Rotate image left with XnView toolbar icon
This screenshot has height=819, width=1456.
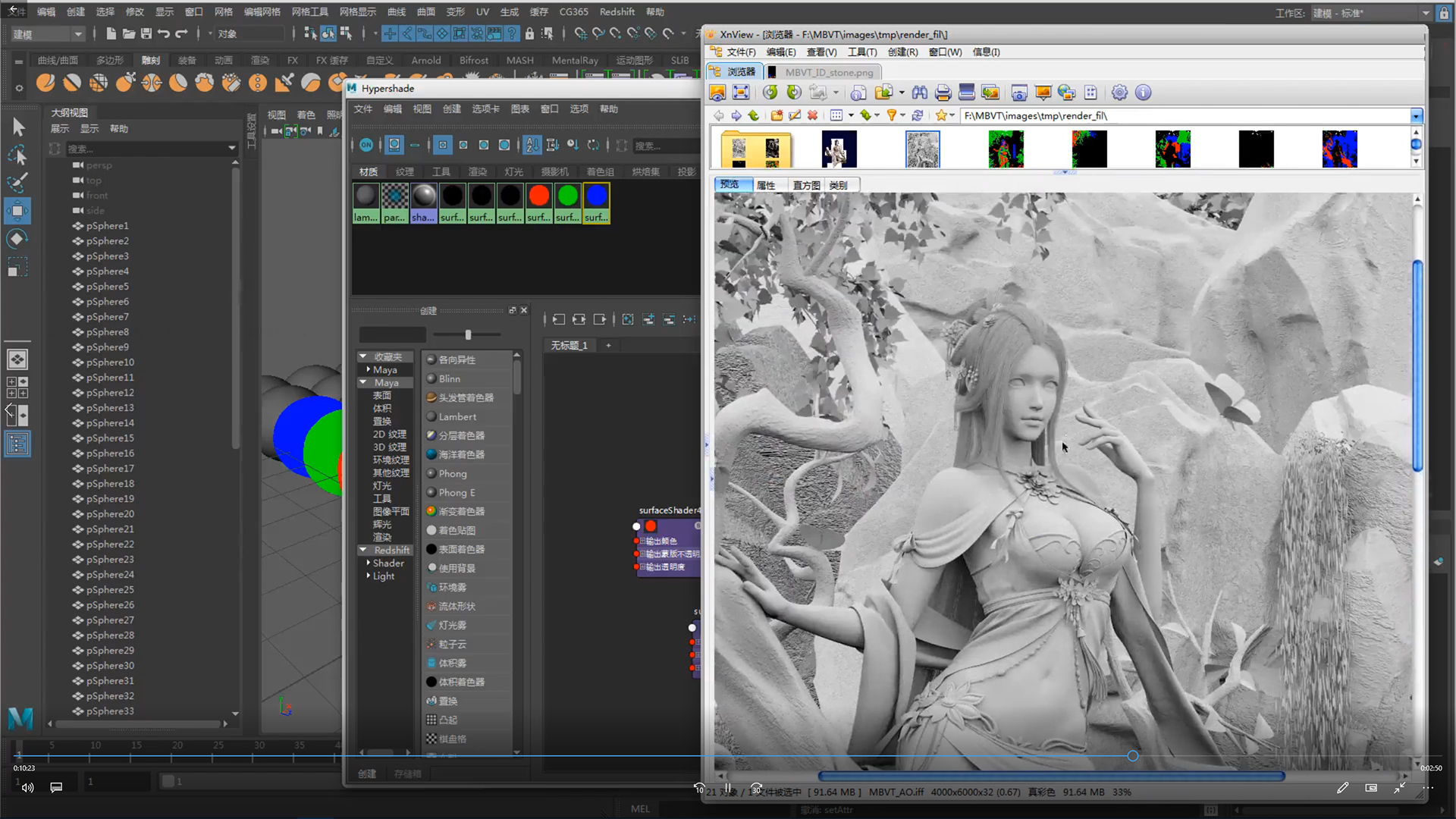click(770, 93)
